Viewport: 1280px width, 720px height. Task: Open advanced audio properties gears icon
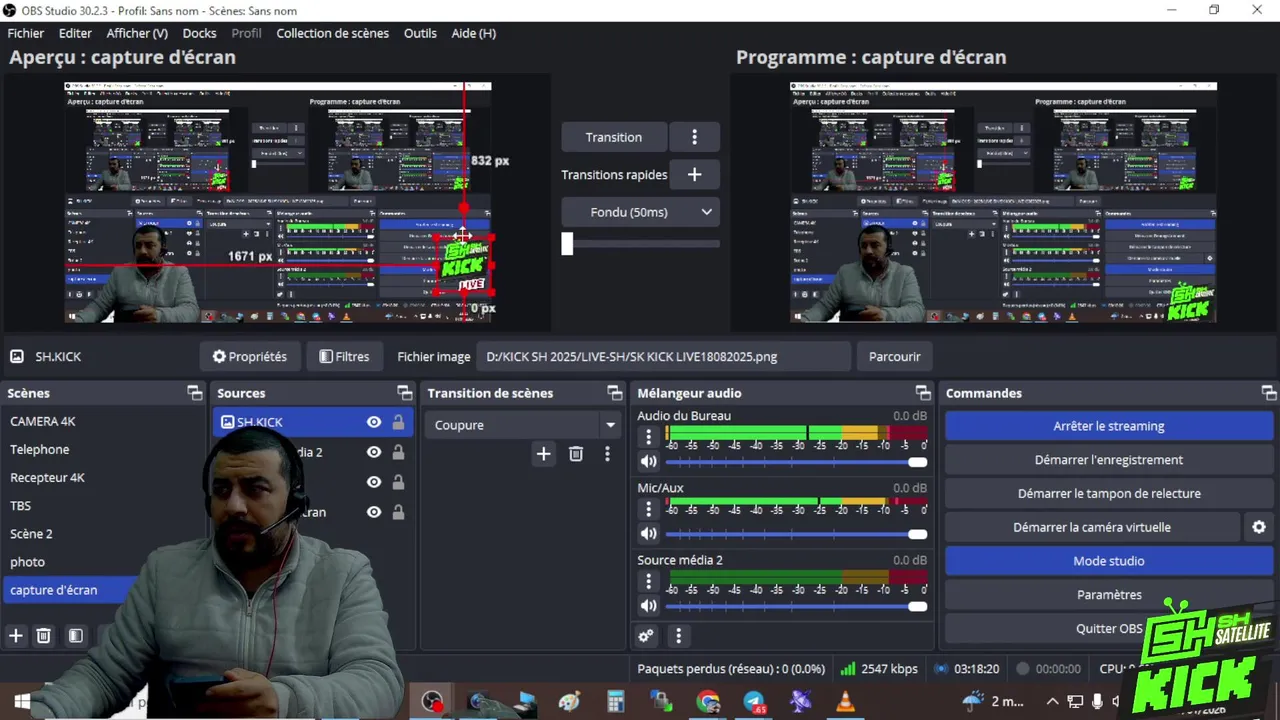(x=646, y=636)
